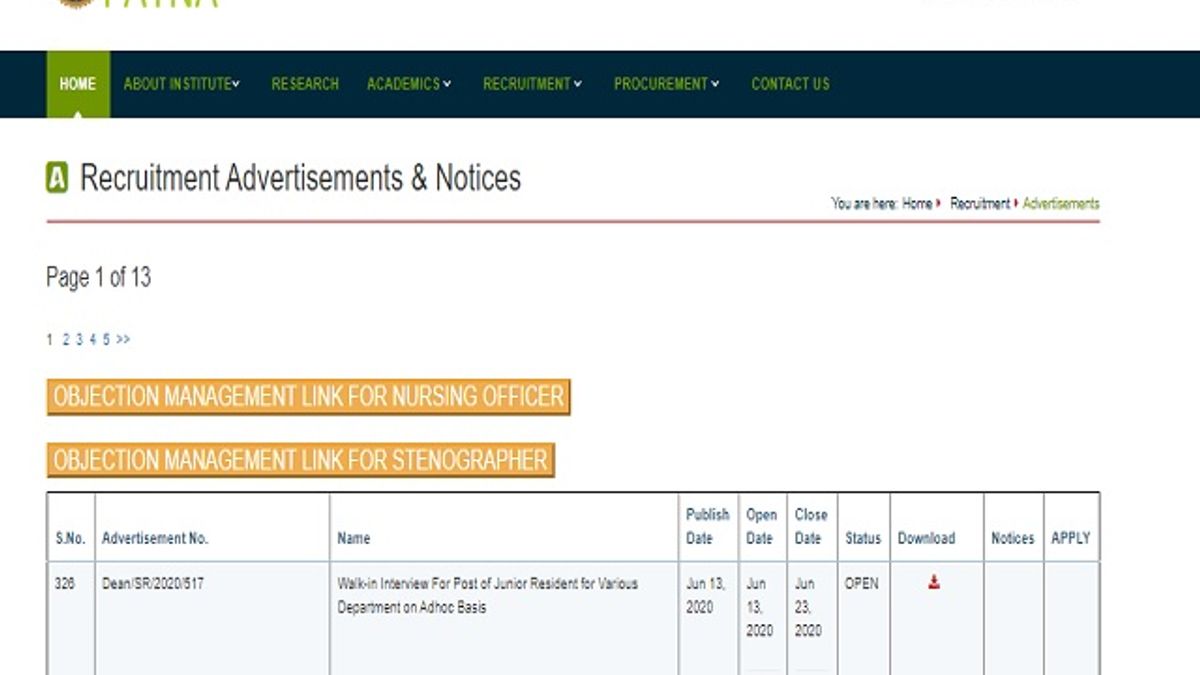1200x675 pixels.
Task: Expand the PROCUREMENT dropdown menu
Action: pyautogui.click(x=666, y=84)
